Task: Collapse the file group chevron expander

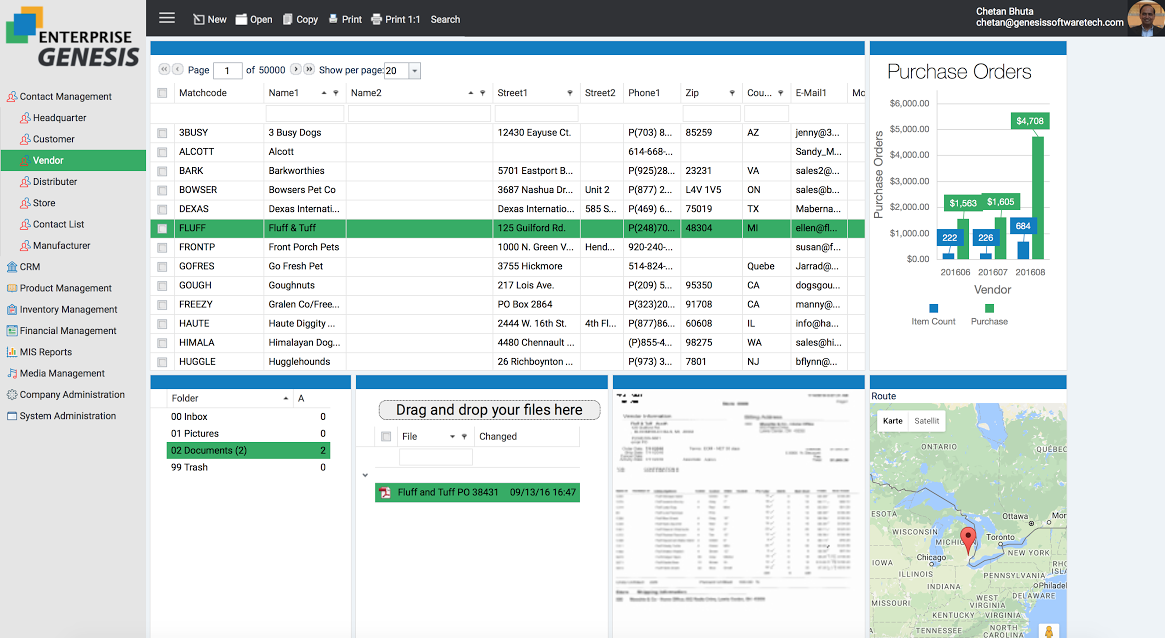Action: (365, 476)
